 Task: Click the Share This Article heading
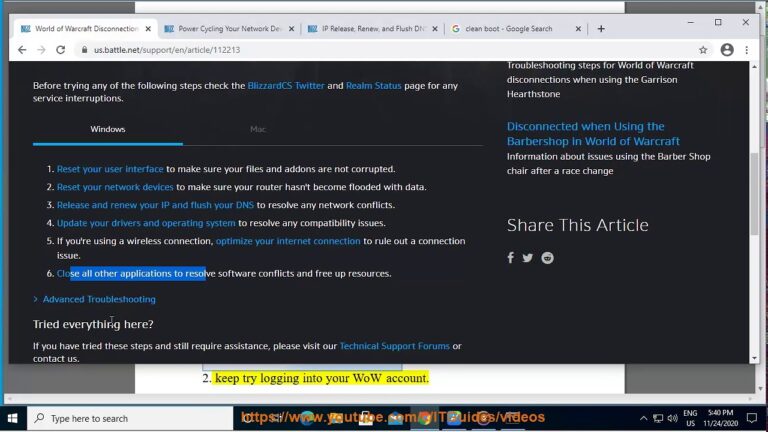click(x=577, y=225)
